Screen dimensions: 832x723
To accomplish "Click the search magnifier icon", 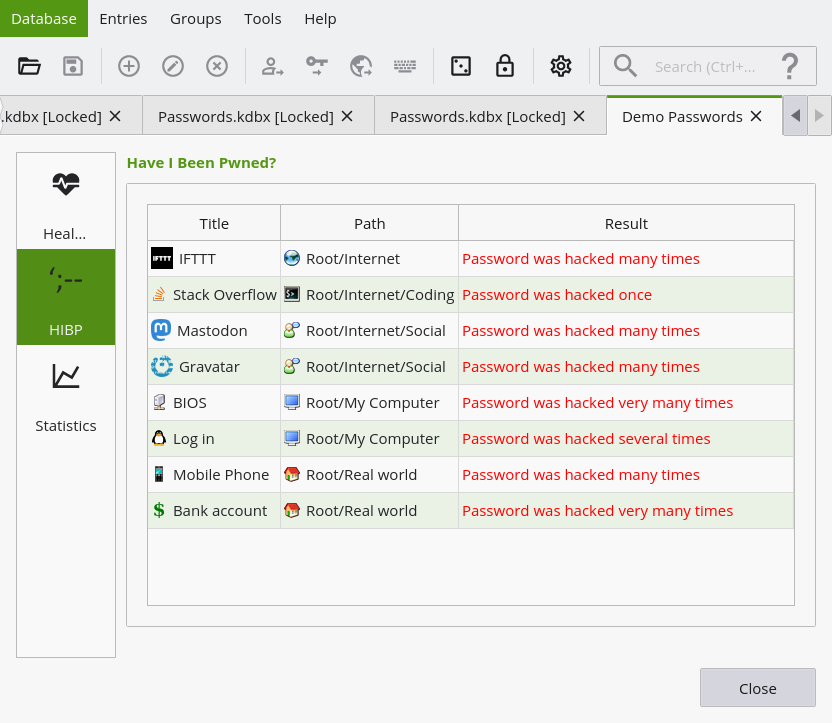I will click(x=625, y=66).
